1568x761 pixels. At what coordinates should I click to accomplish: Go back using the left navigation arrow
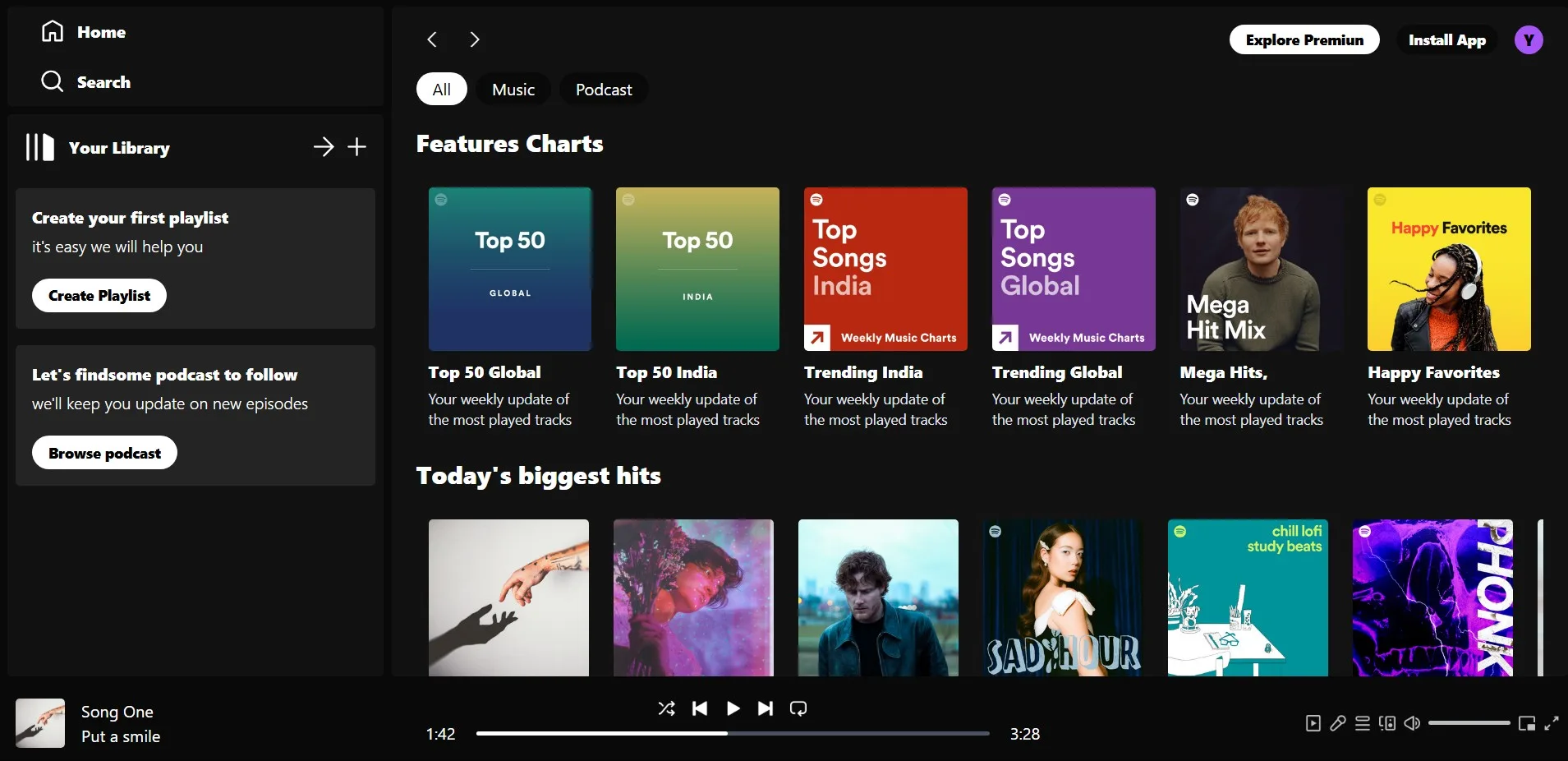[x=431, y=39]
